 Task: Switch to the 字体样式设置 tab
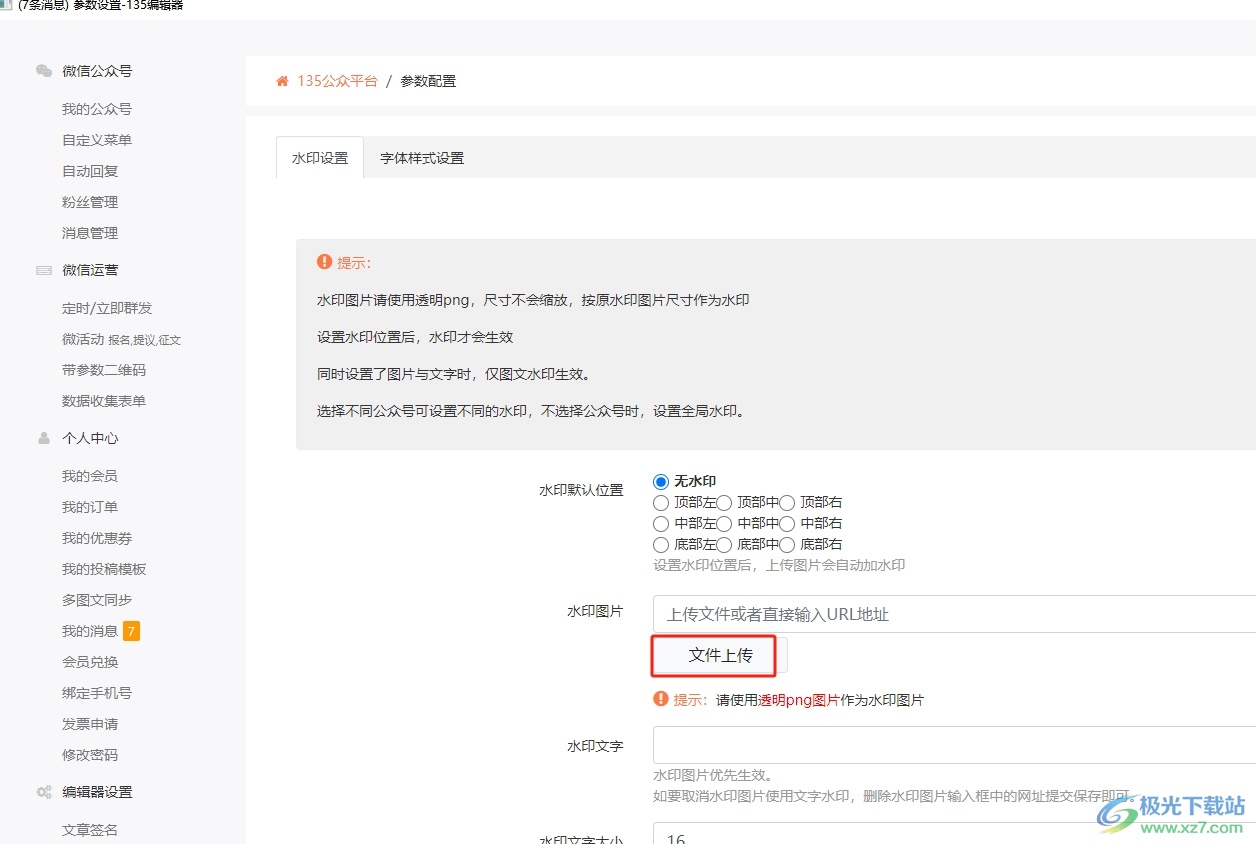tap(422, 158)
